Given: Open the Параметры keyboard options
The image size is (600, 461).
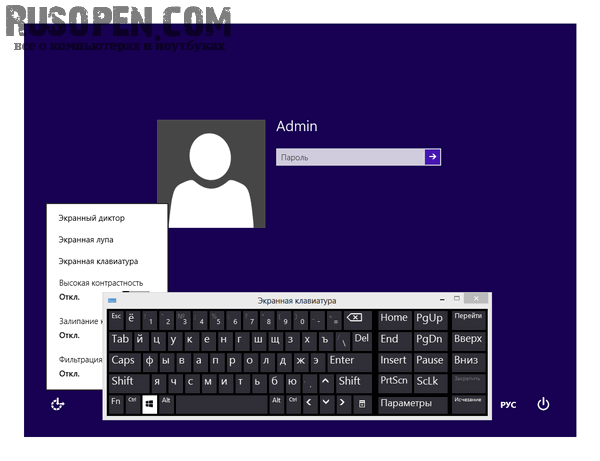Looking at the screenshot, I should tap(412, 403).
